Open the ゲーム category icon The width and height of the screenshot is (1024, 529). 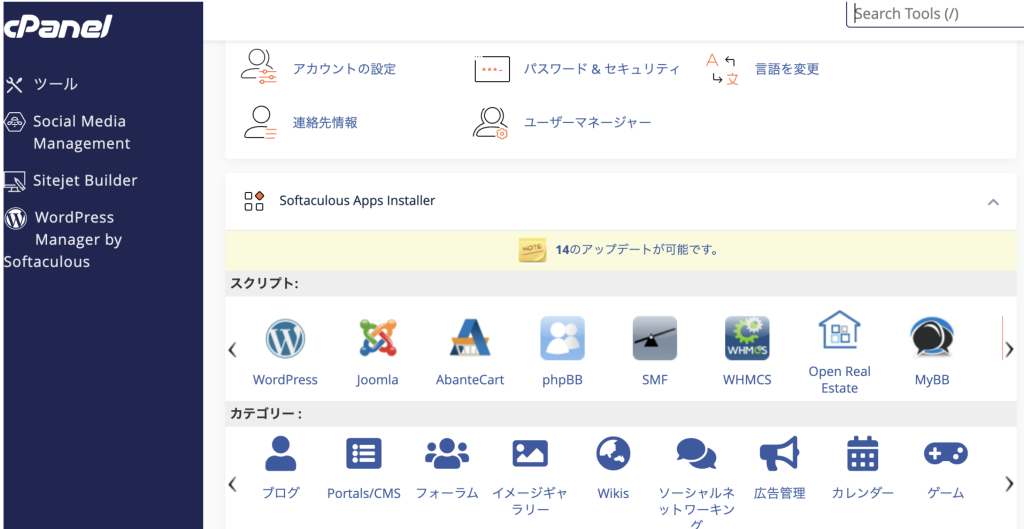coord(945,455)
